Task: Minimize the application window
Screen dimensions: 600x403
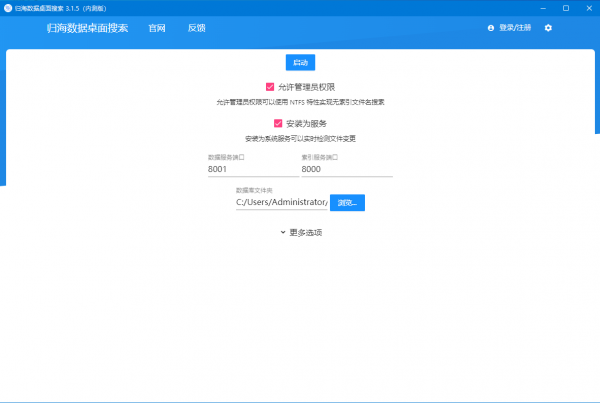Action: [543, 8]
